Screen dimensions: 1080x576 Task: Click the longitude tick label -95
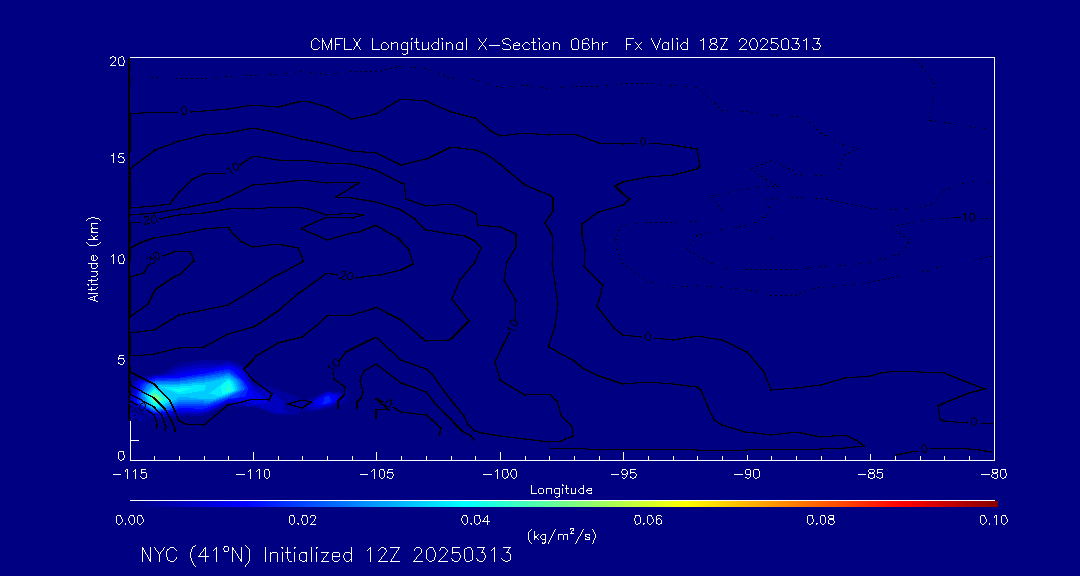pos(623,475)
